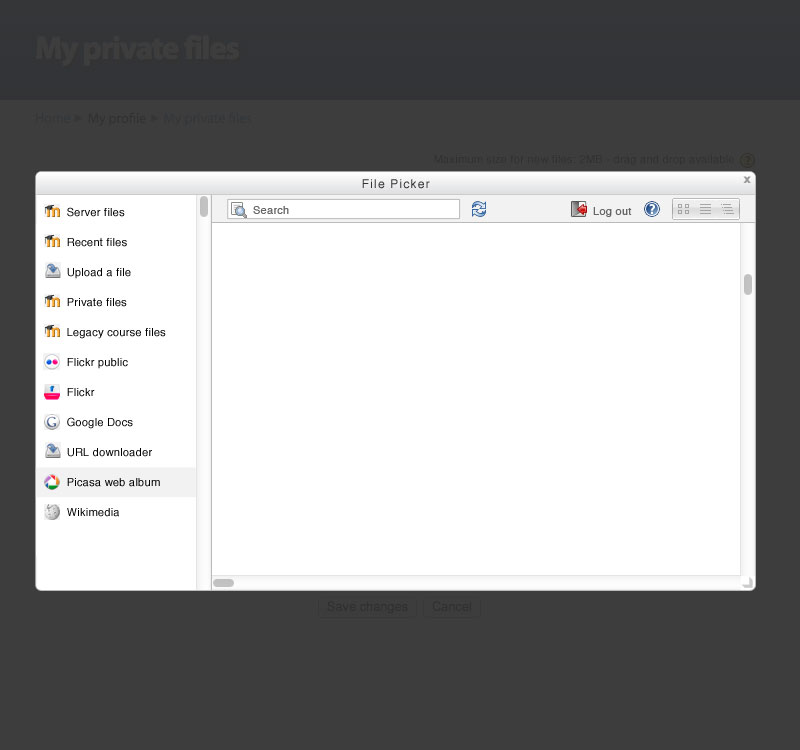Select the Google Docs label
The image size is (800, 750).
point(99,422)
